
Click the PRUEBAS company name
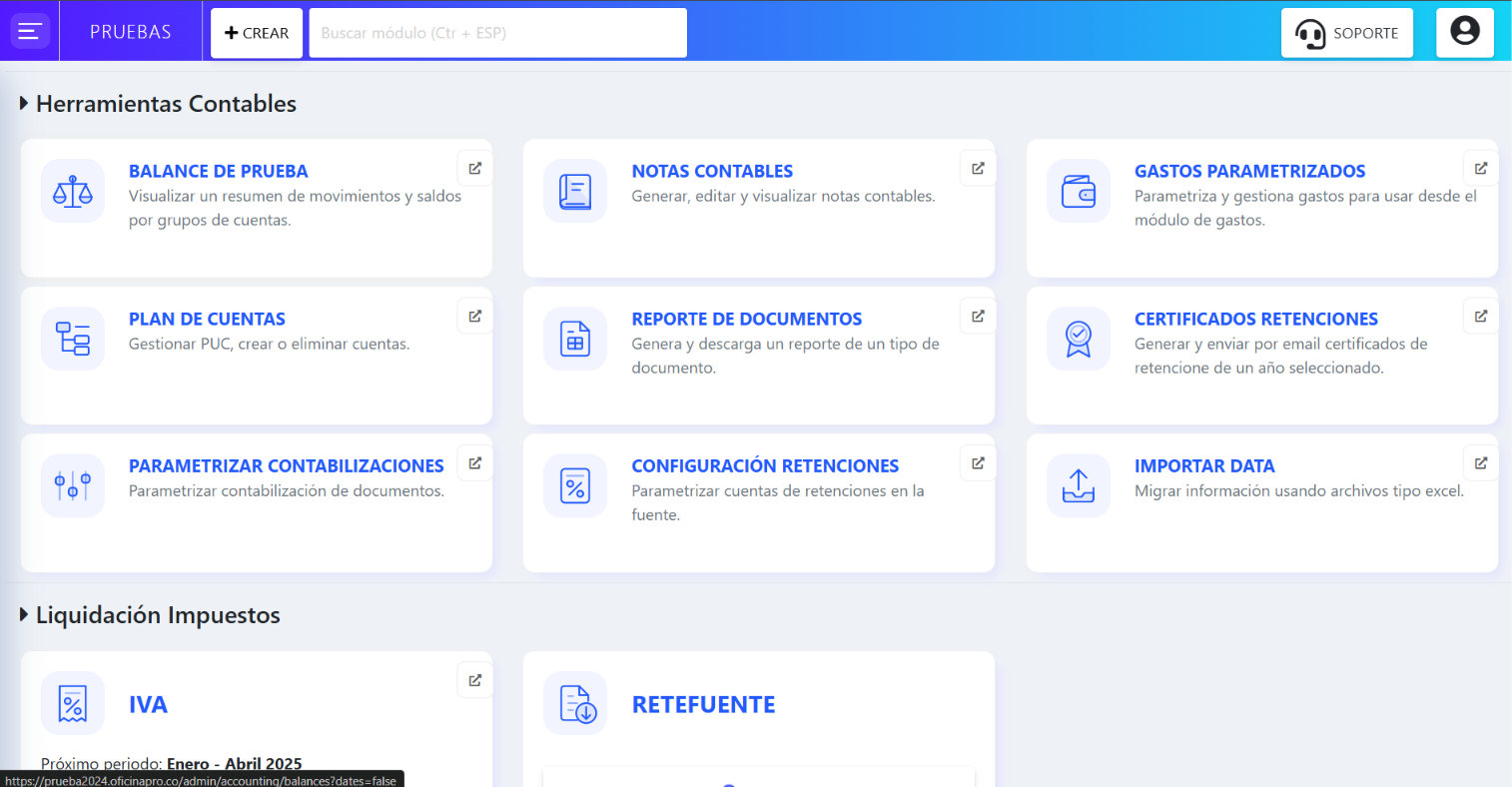pyautogui.click(x=131, y=32)
